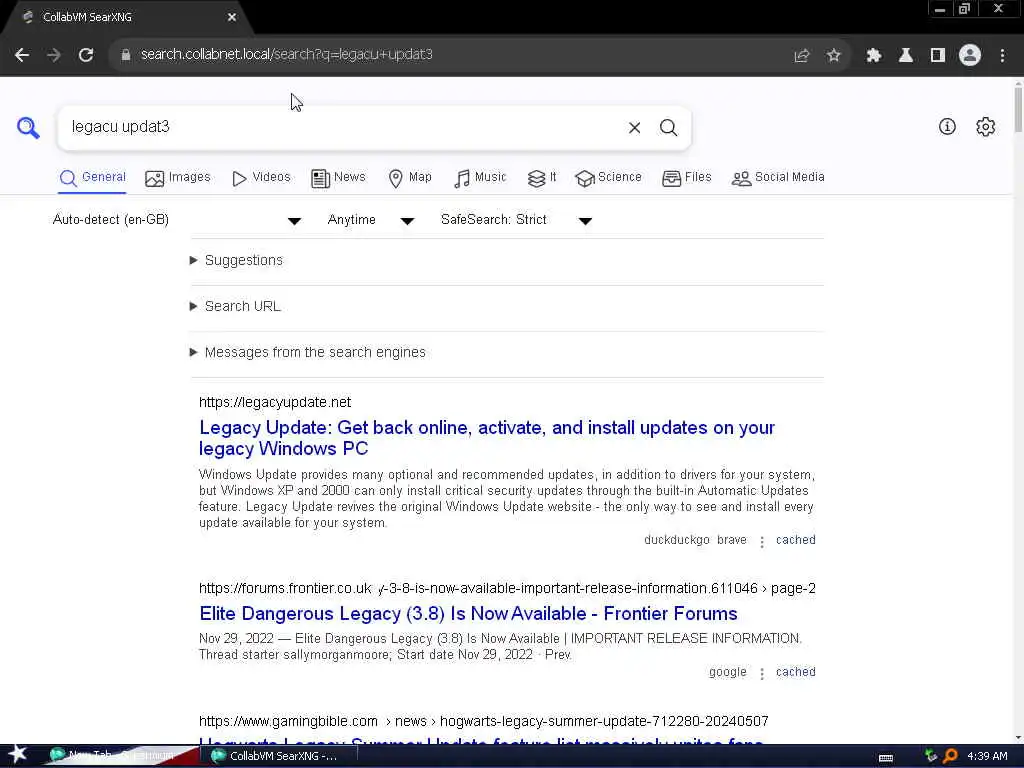This screenshot has width=1024, height=768.
Task: Open the Anytime time range dropdown
Action: pyautogui.click(x=370, y=220)
